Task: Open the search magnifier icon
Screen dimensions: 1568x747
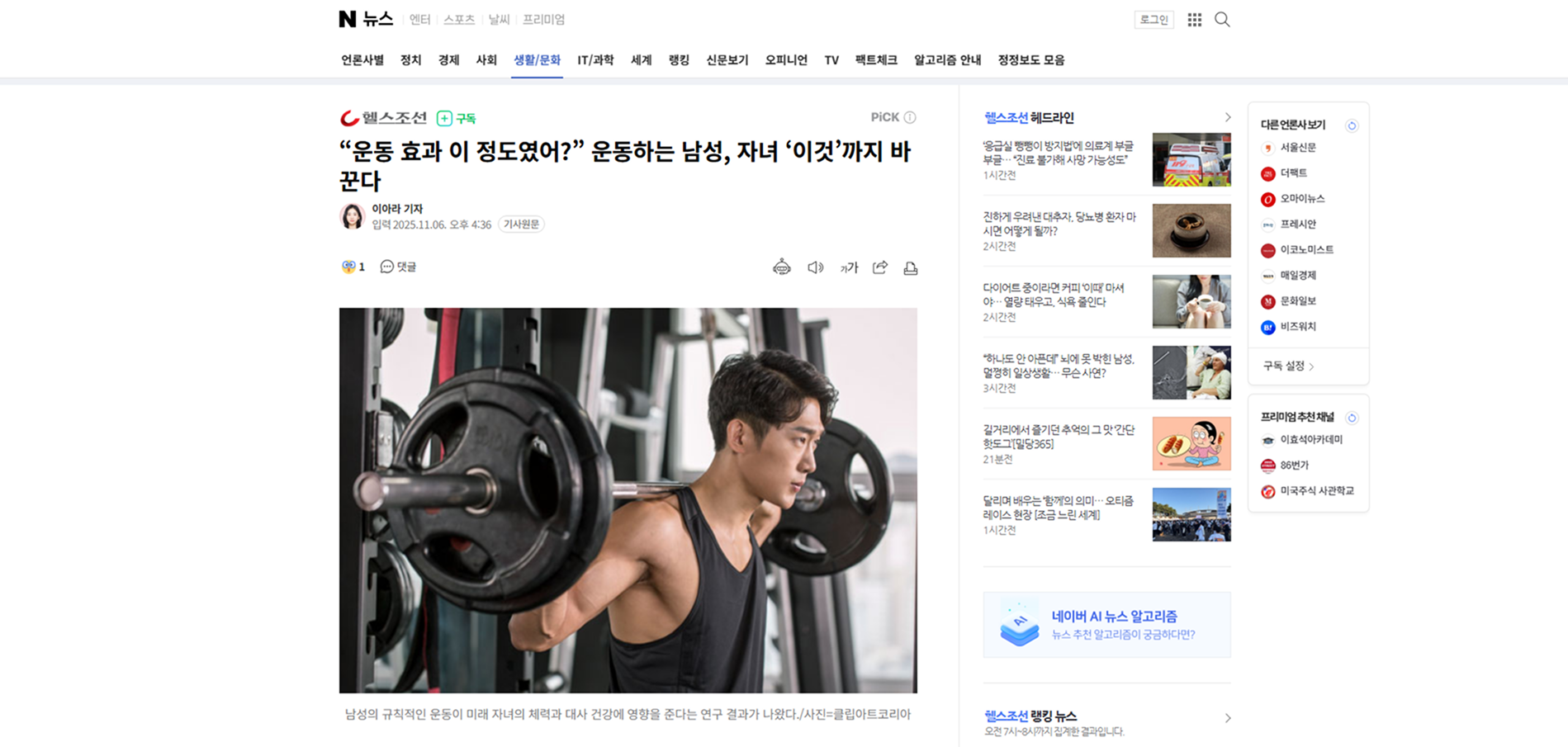Action: [x=1222, y=20]
